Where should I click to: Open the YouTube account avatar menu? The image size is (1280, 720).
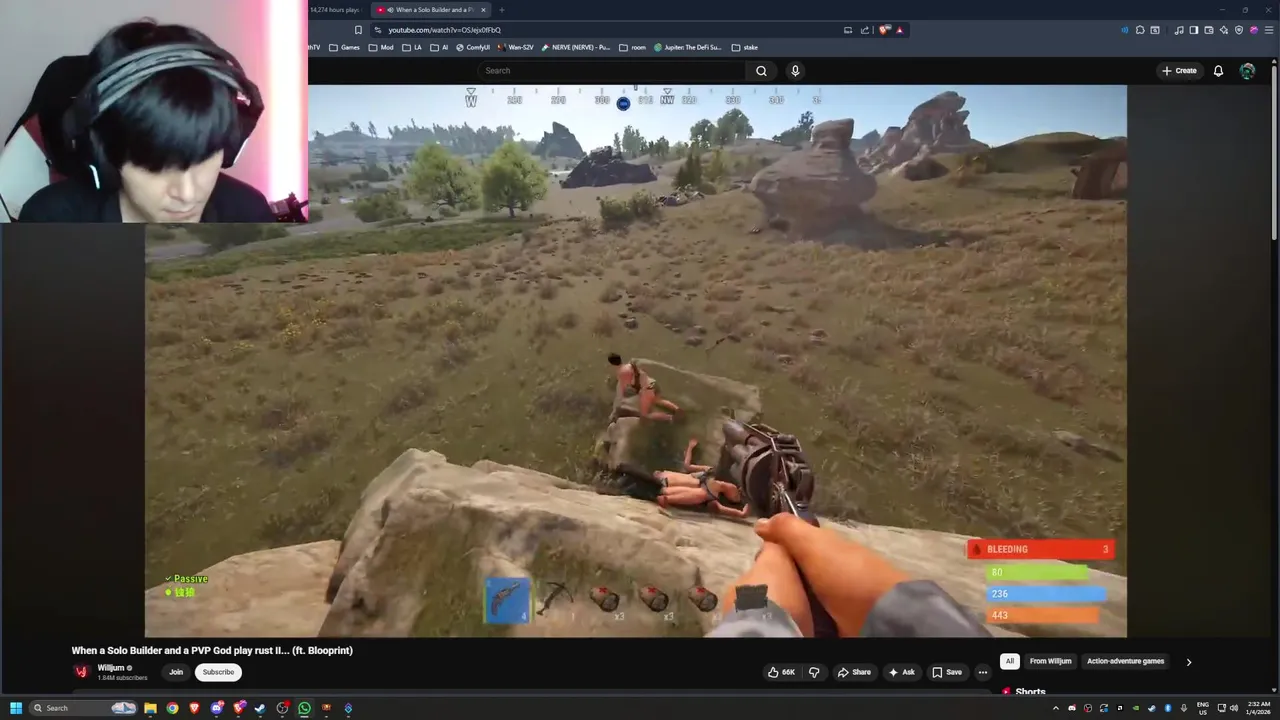pyautogui.click(x=1247, y=71)
